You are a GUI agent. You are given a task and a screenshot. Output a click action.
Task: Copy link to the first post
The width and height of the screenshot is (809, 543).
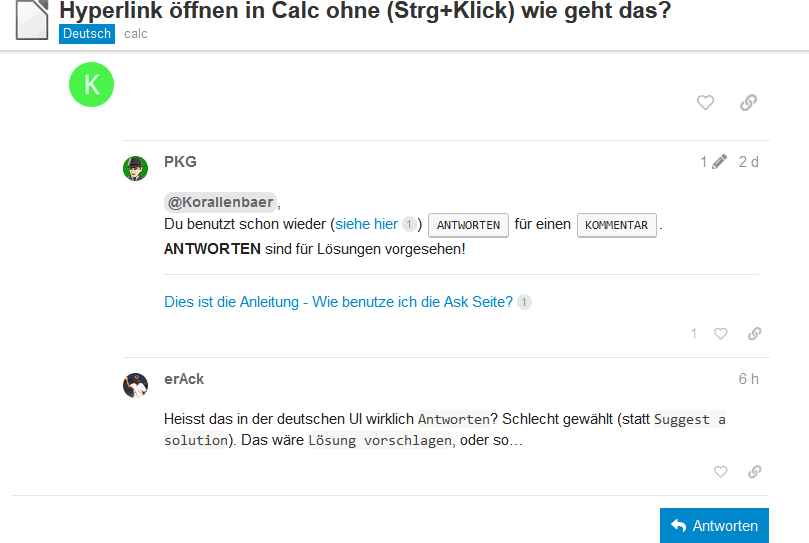pos(748,102)
